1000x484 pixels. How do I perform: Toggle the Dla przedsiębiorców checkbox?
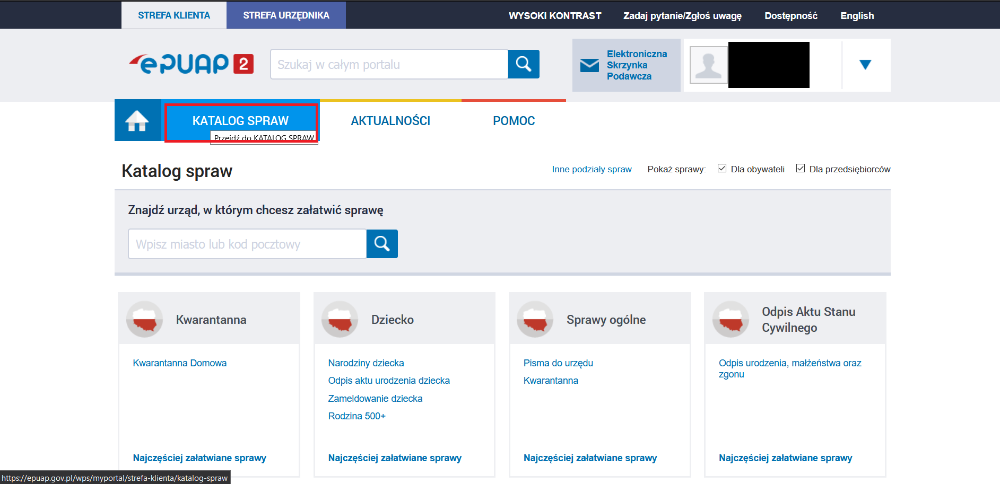coord(800,169)
